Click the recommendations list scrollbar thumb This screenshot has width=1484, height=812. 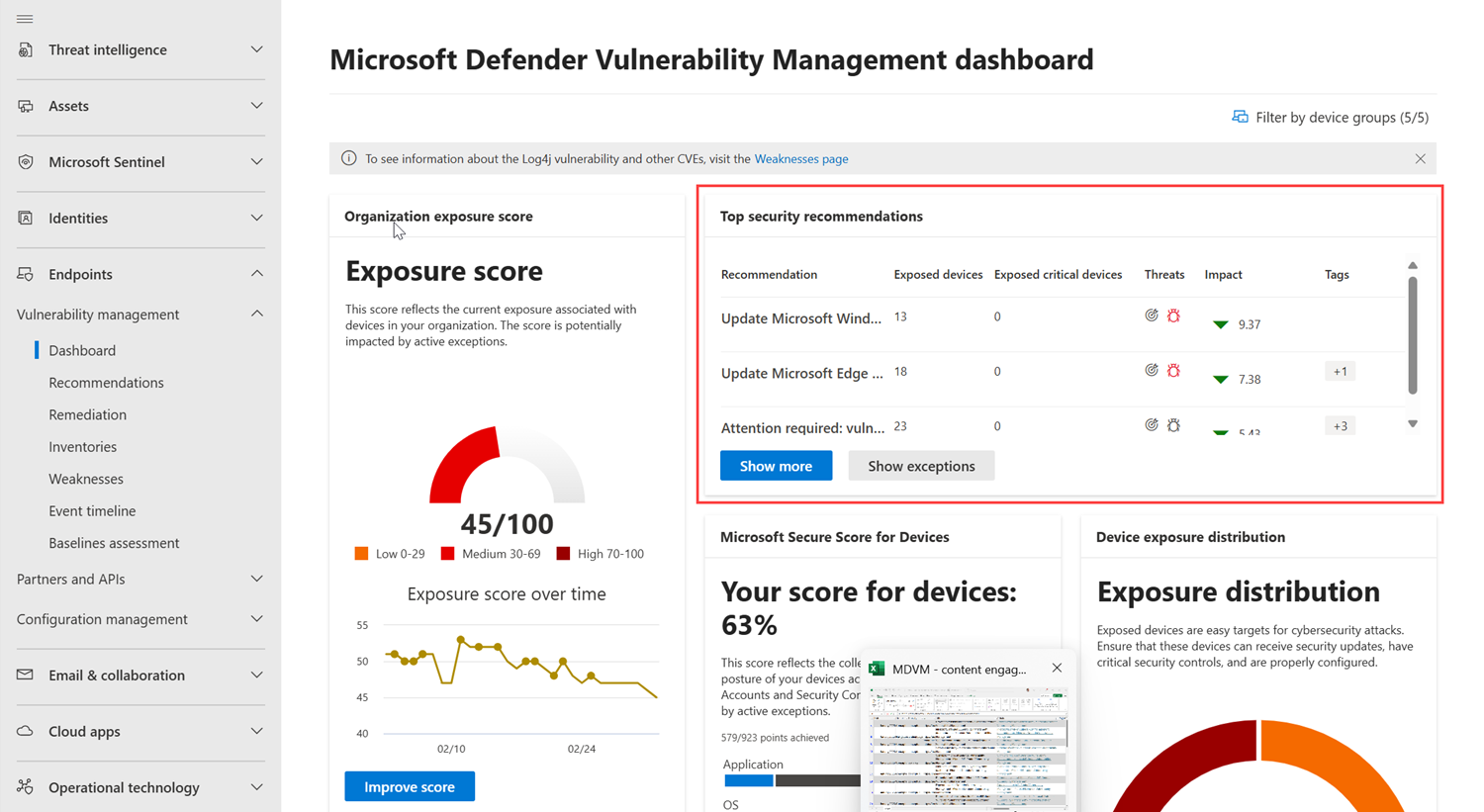1413,335
